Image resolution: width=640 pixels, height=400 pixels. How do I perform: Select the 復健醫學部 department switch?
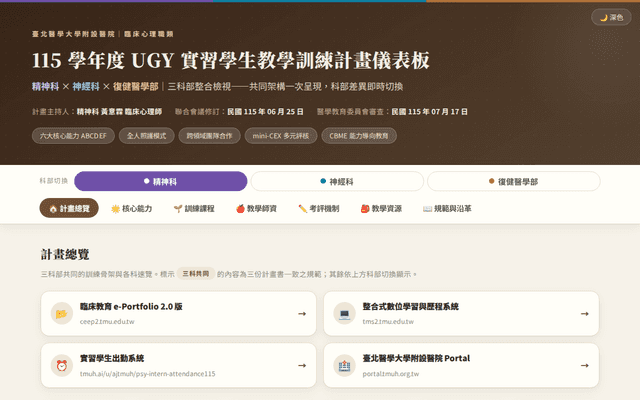513,181
